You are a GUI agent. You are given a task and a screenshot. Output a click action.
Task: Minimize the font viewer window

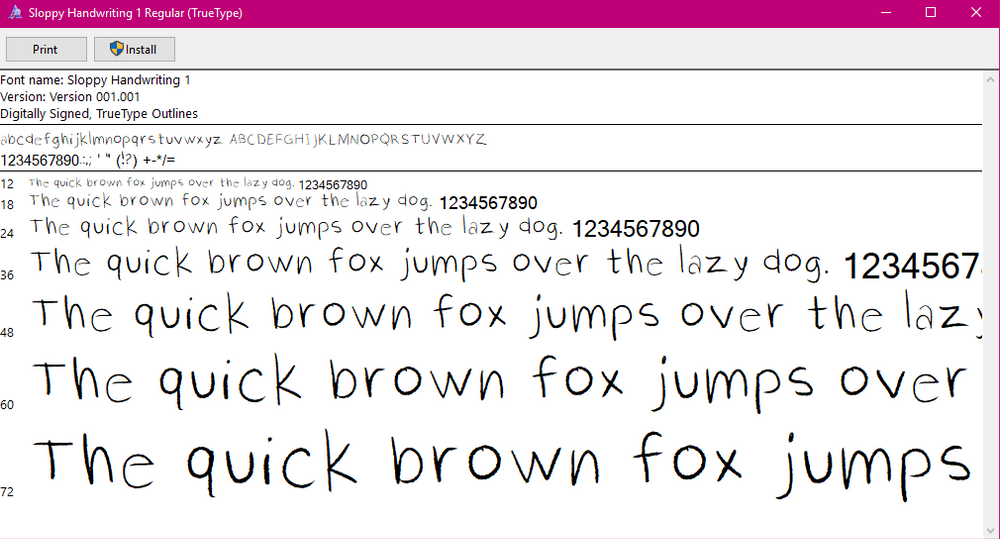click(886, 13)
